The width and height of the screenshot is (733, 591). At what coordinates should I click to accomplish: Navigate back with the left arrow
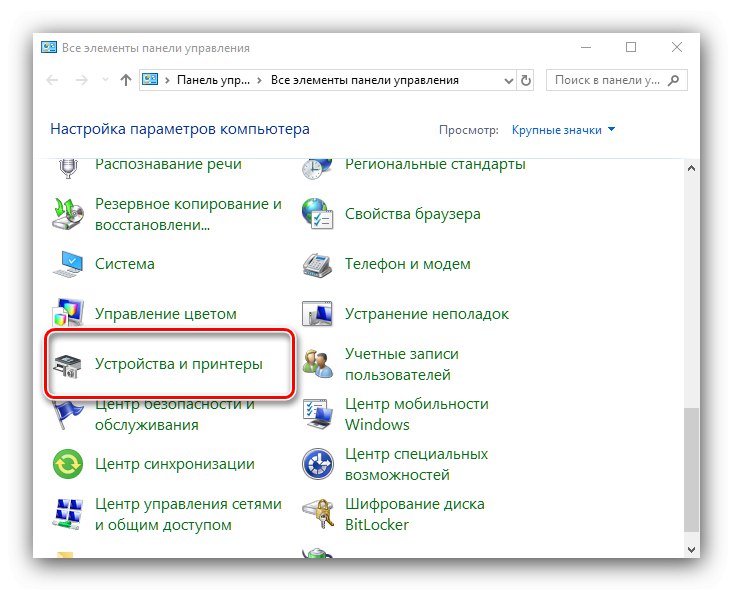click(x=52, y=80)
